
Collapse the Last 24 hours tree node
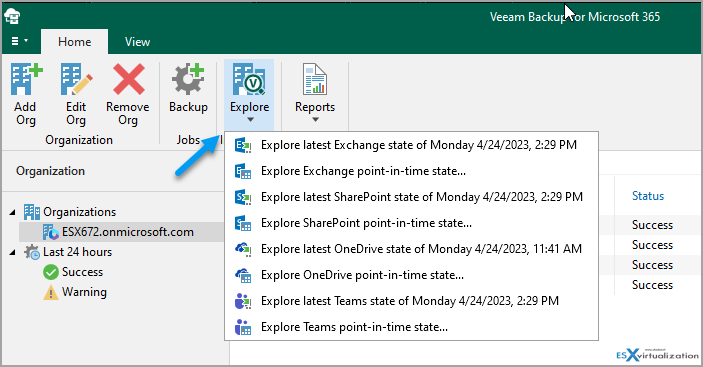[13, 252]
